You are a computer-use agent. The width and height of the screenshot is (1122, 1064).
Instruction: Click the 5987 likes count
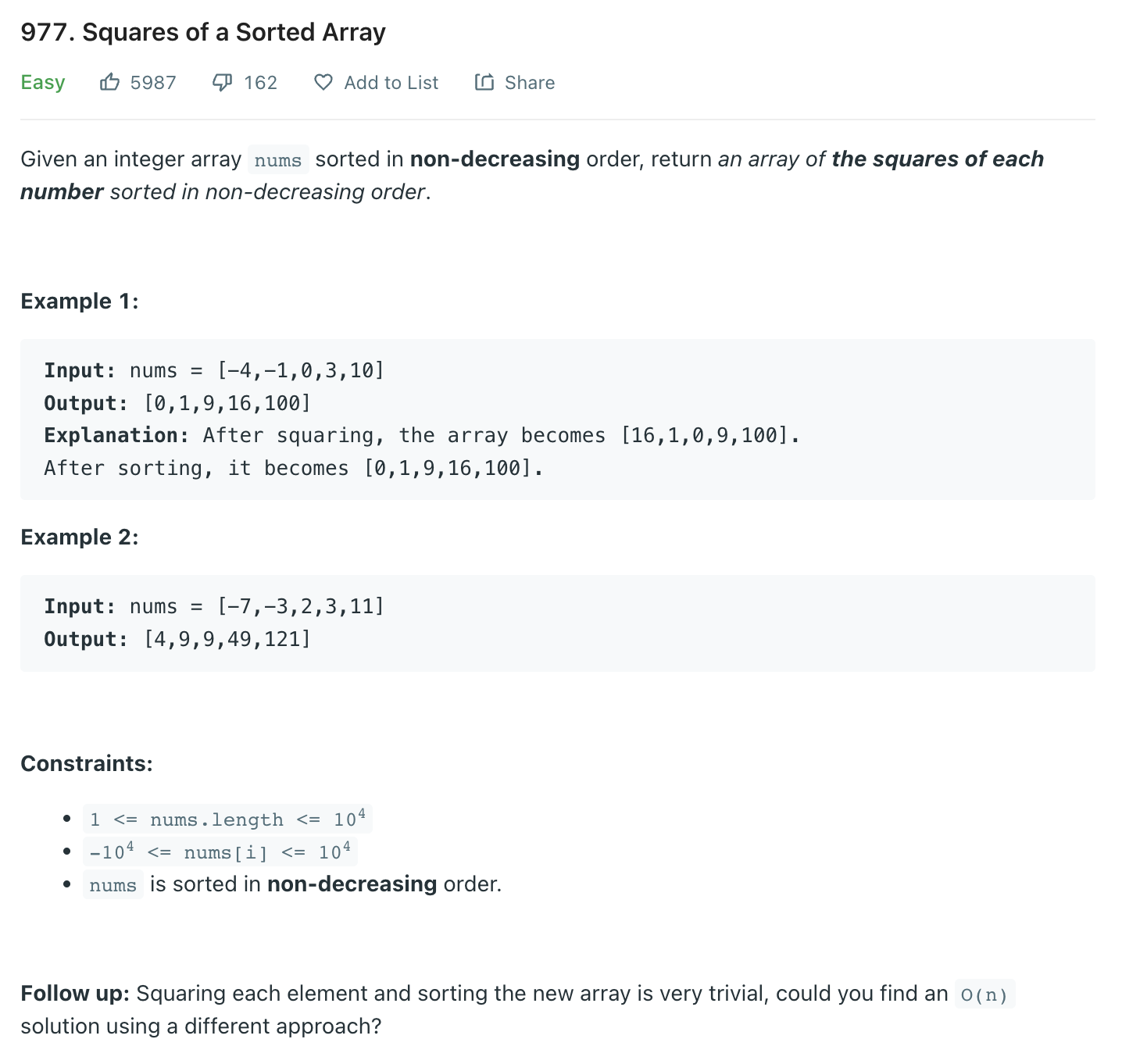coord(153,83)
